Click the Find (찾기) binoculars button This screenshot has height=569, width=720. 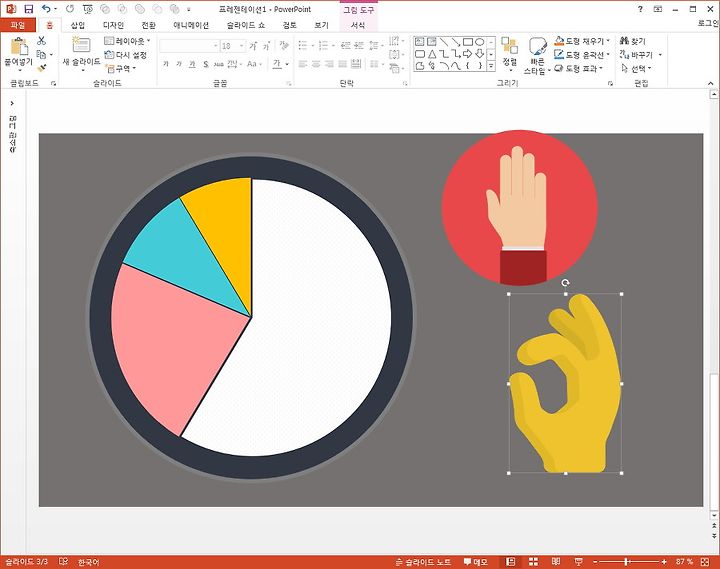633,41
